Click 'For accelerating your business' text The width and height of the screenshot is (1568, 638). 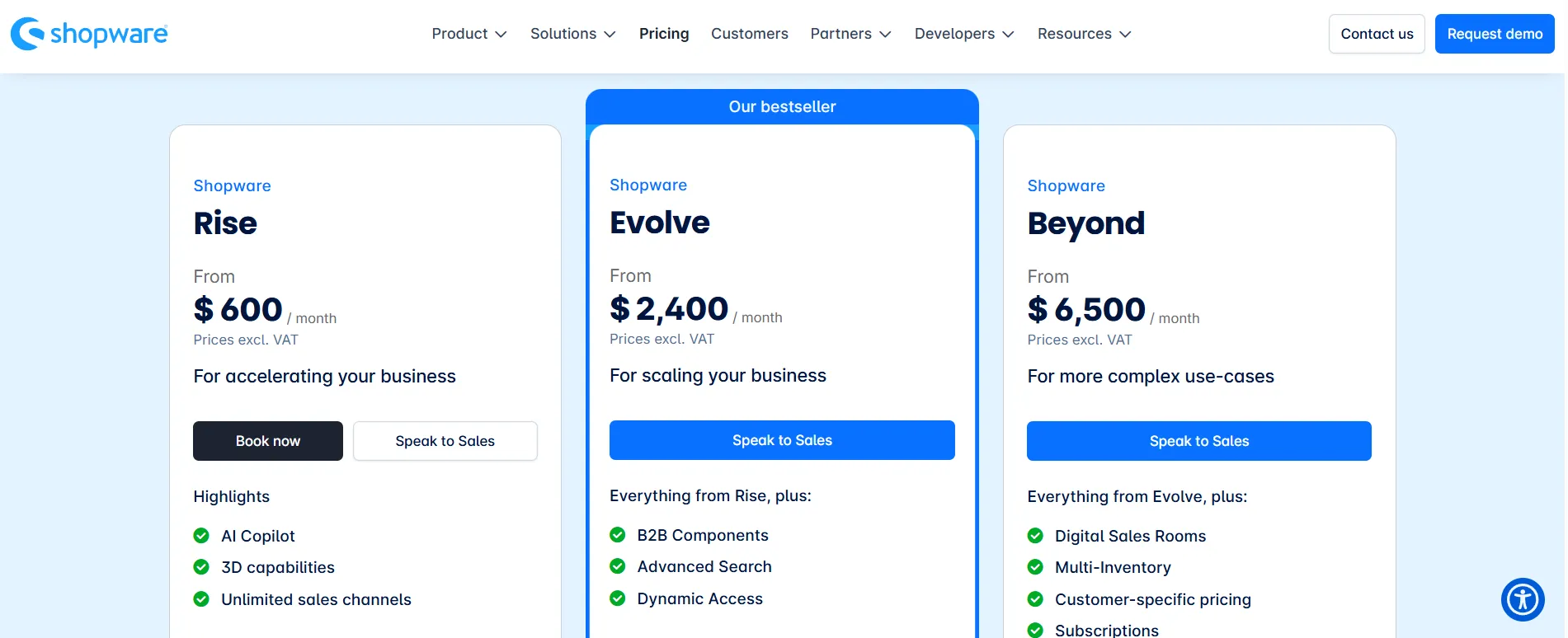[324, 377]
